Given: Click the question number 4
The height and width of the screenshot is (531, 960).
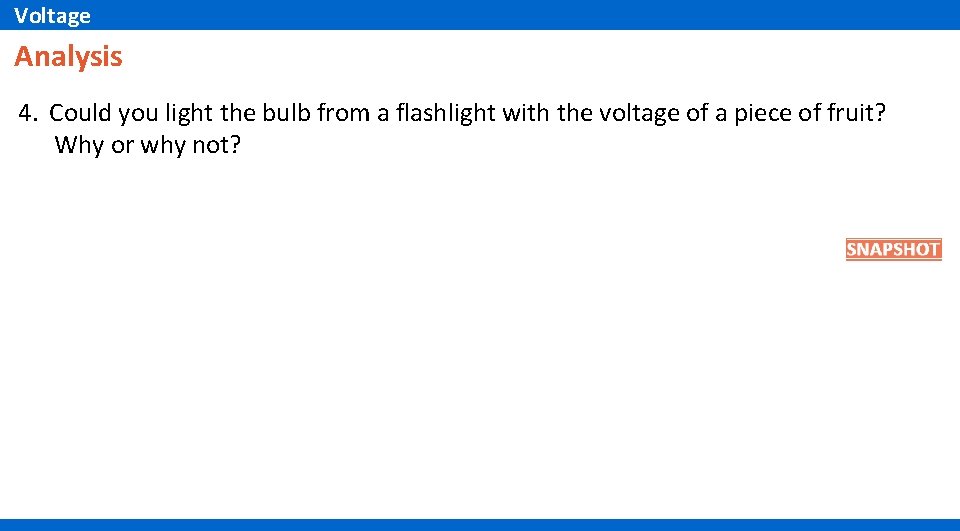Looking at the screenshot, I should (x=27, y=113).
